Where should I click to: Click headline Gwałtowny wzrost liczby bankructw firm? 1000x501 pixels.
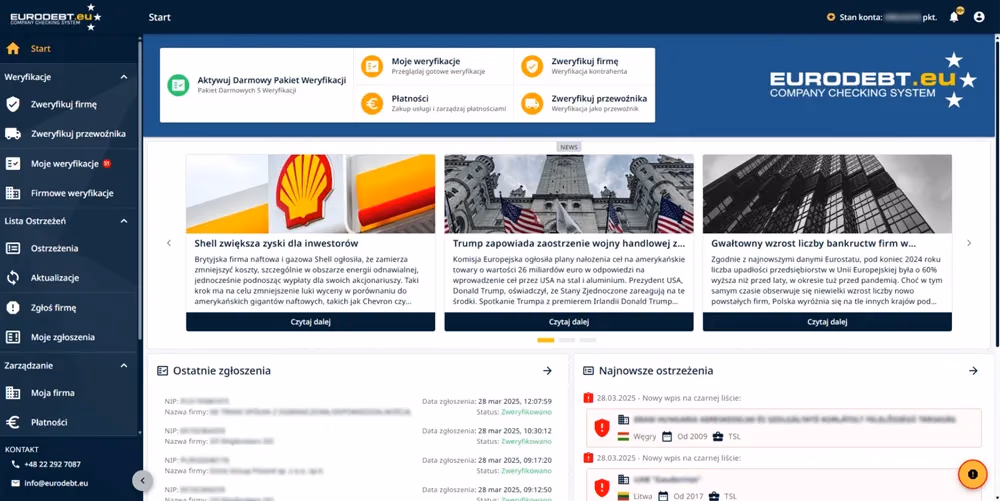pyautogui.click(x=813, y=243)
